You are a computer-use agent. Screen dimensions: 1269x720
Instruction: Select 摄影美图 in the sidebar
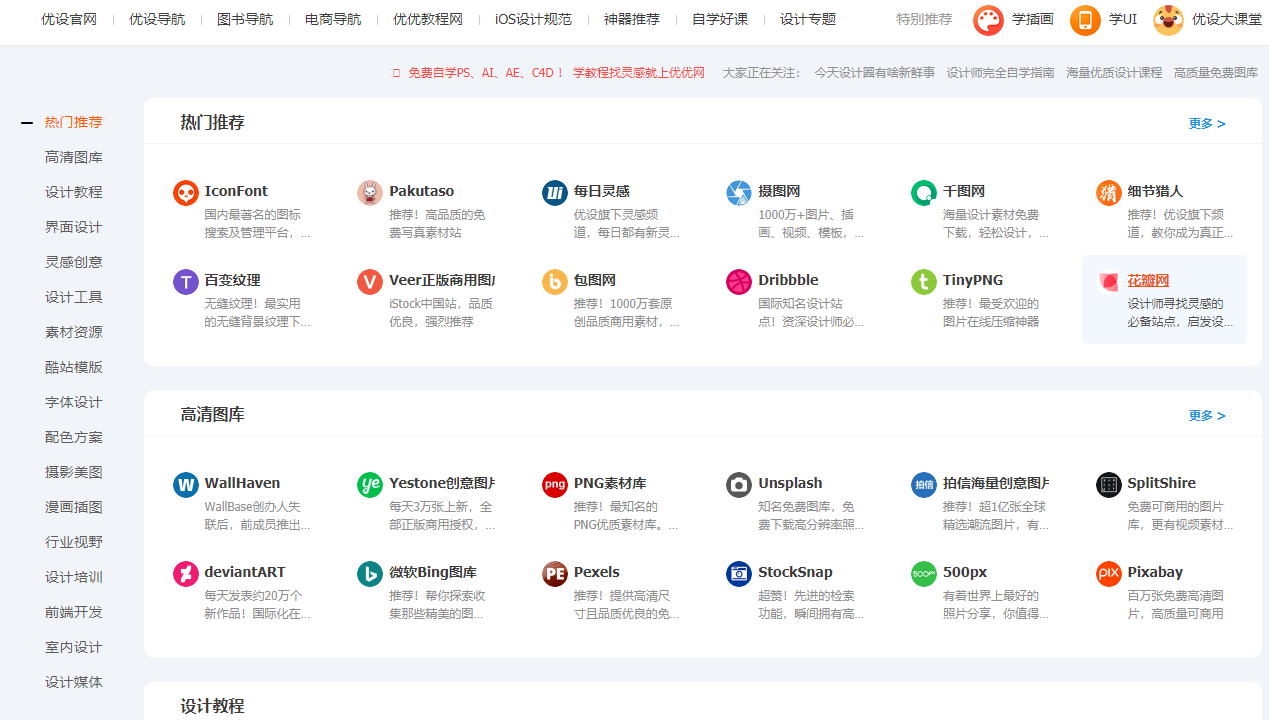coord(74,472)
